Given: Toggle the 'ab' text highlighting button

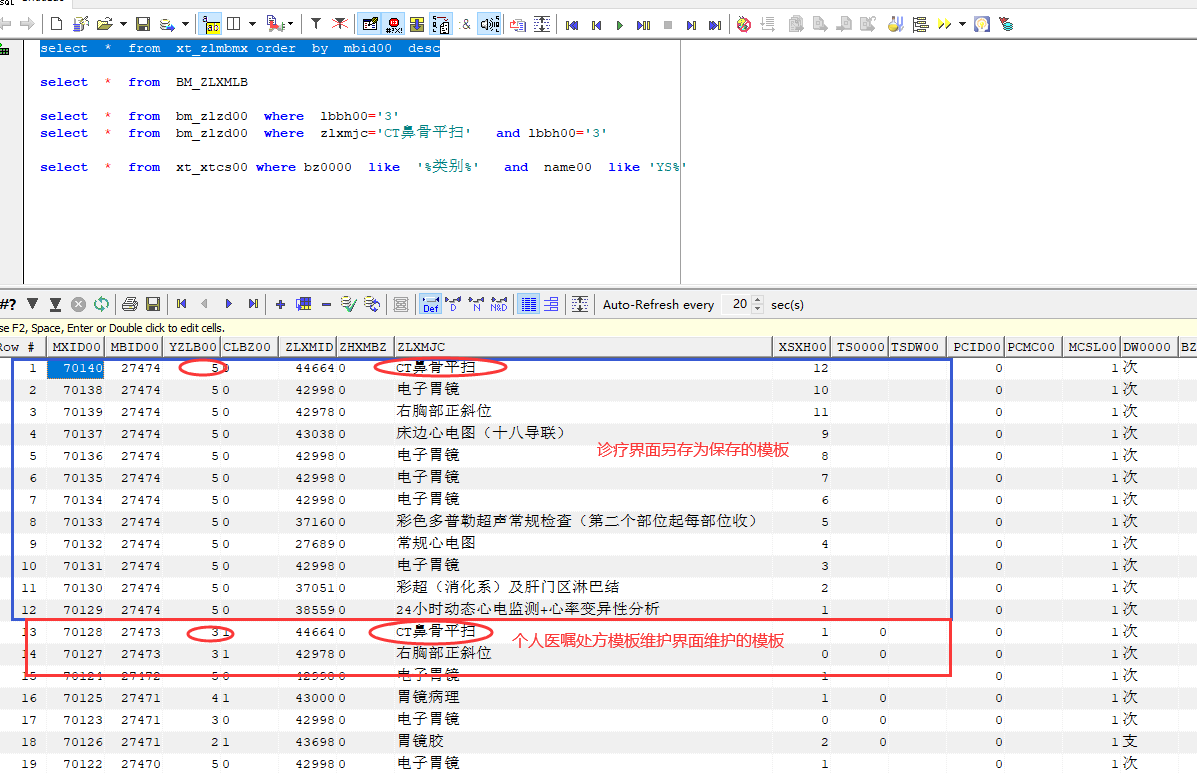Looking at the screenshot, I should coord(211,24).
